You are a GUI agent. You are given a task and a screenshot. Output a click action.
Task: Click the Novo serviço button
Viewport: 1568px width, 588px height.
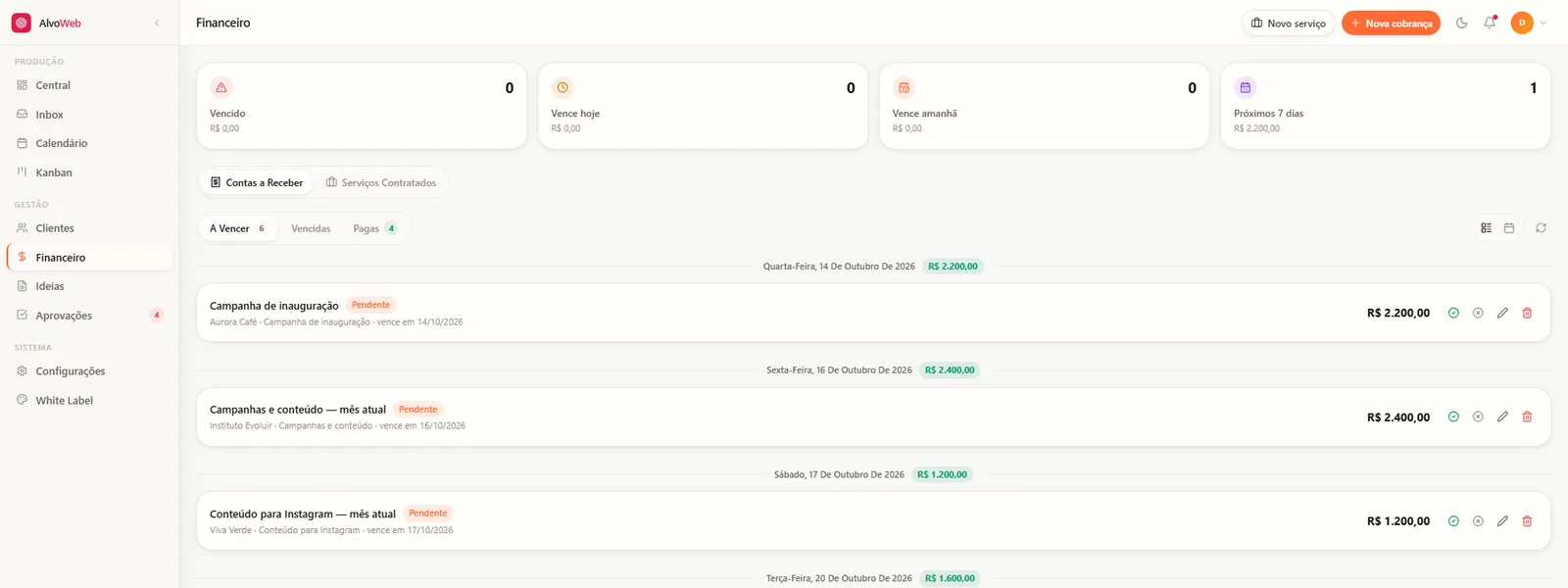pyautogui.click(x=1289, y=23)
